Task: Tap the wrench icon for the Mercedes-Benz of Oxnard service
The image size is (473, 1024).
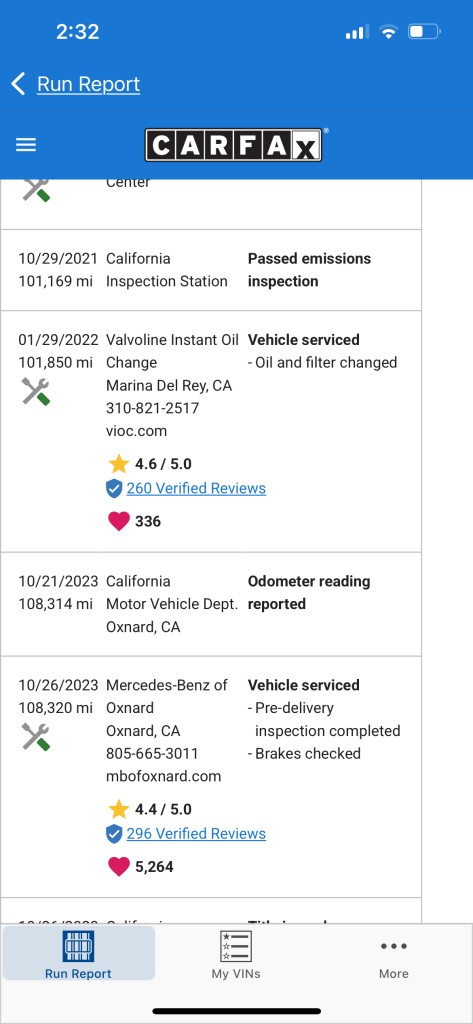Action: tap(36, 737)
